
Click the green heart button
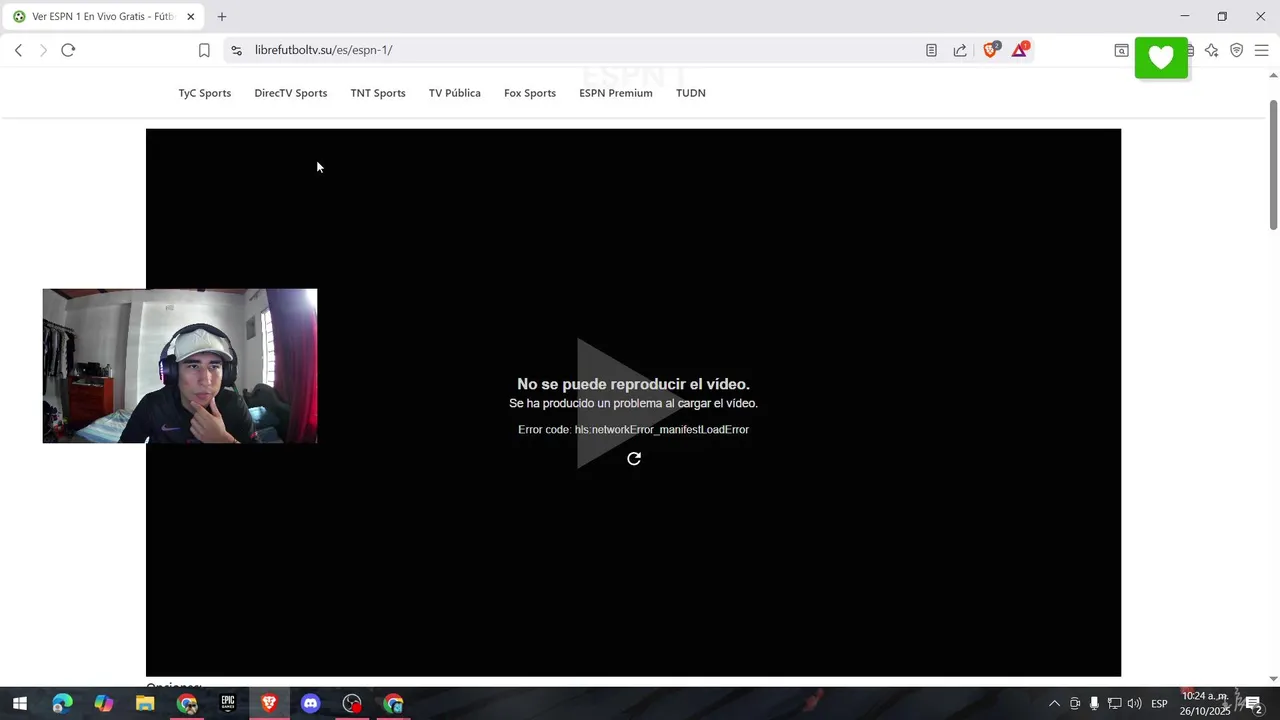coord(1161,58)
